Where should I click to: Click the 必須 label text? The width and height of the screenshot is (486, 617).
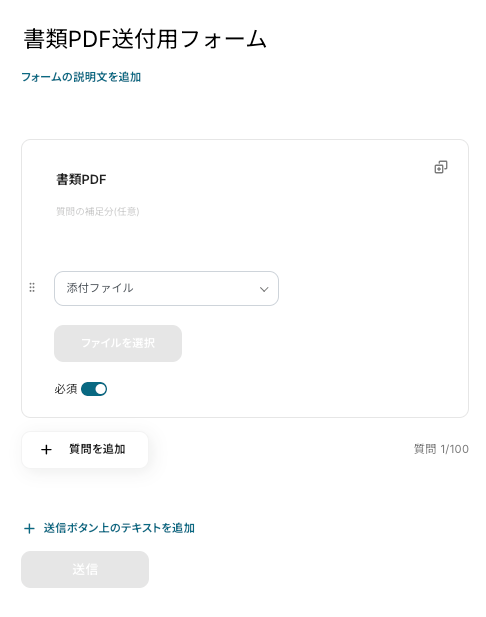coord(66,389)
